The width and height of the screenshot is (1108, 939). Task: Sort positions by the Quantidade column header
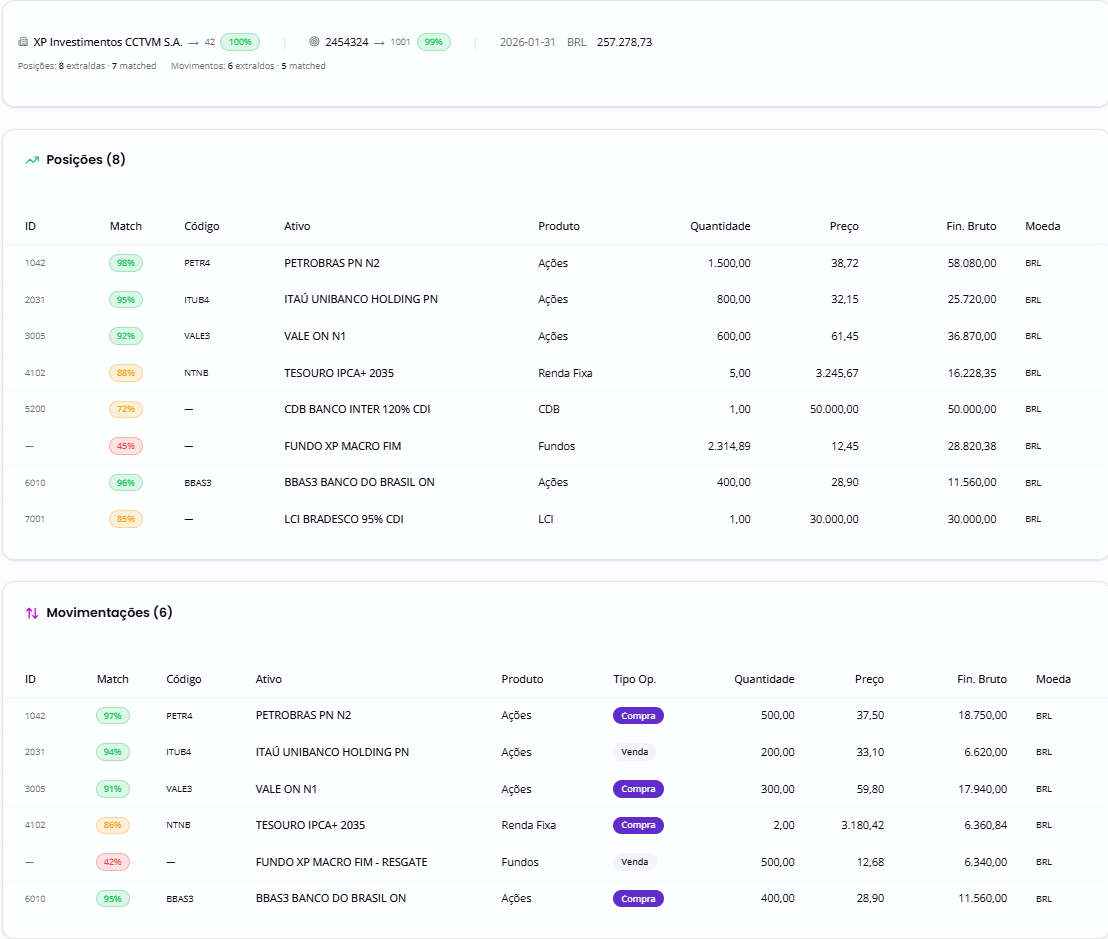click(x=720, y=226)
